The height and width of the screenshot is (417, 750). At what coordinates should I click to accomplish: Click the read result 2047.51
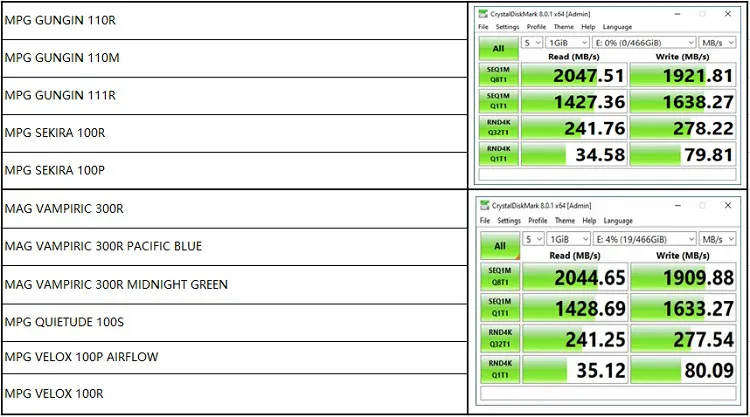coord(574,75)
